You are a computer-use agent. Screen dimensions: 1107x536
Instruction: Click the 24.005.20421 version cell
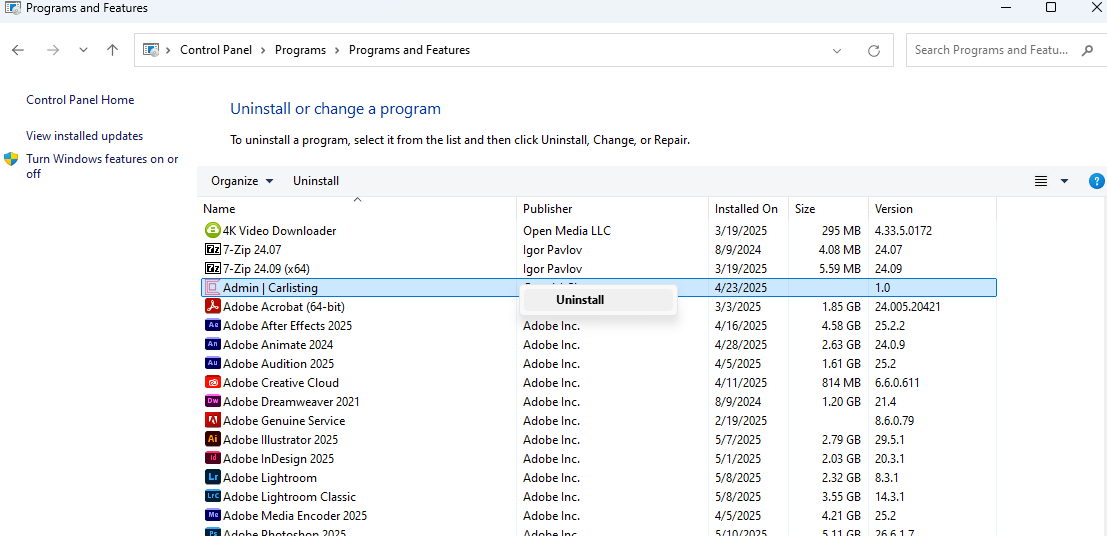(907, 306)
